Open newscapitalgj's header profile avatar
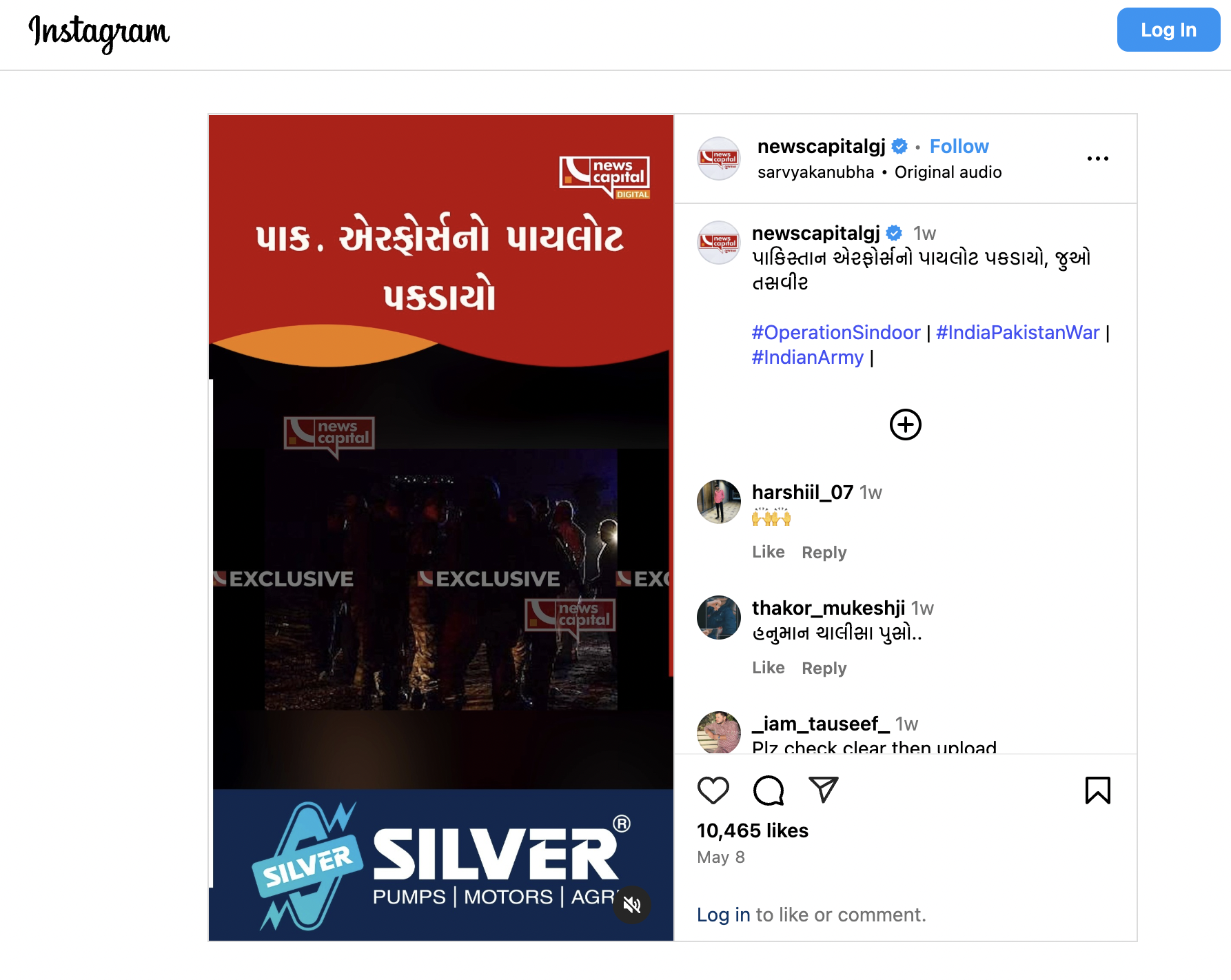 click(719, 159)
